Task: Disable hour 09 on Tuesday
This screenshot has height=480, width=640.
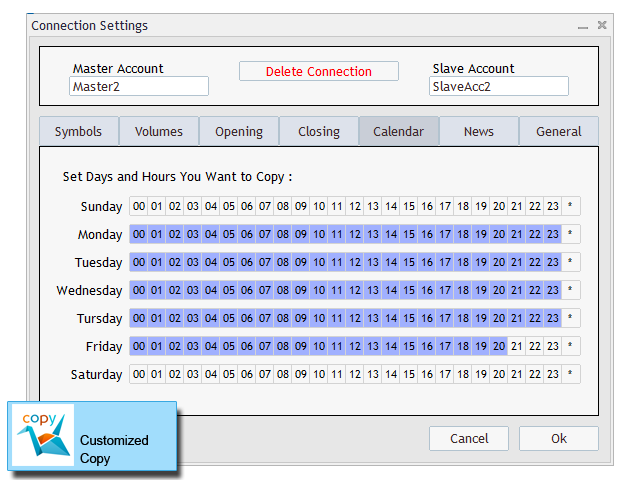Action: (301, 263)
